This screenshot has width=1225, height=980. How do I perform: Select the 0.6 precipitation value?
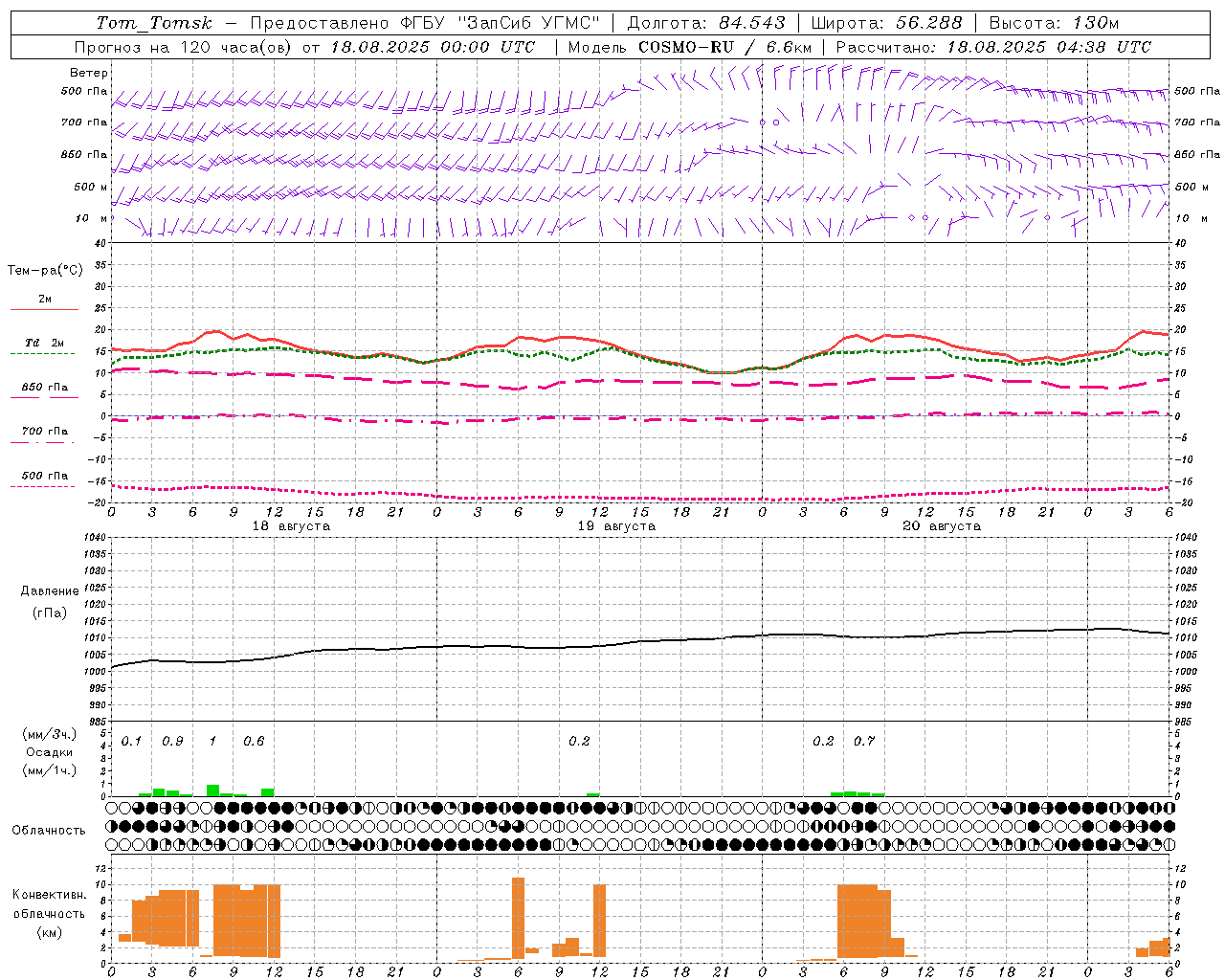tap(254, 742)
